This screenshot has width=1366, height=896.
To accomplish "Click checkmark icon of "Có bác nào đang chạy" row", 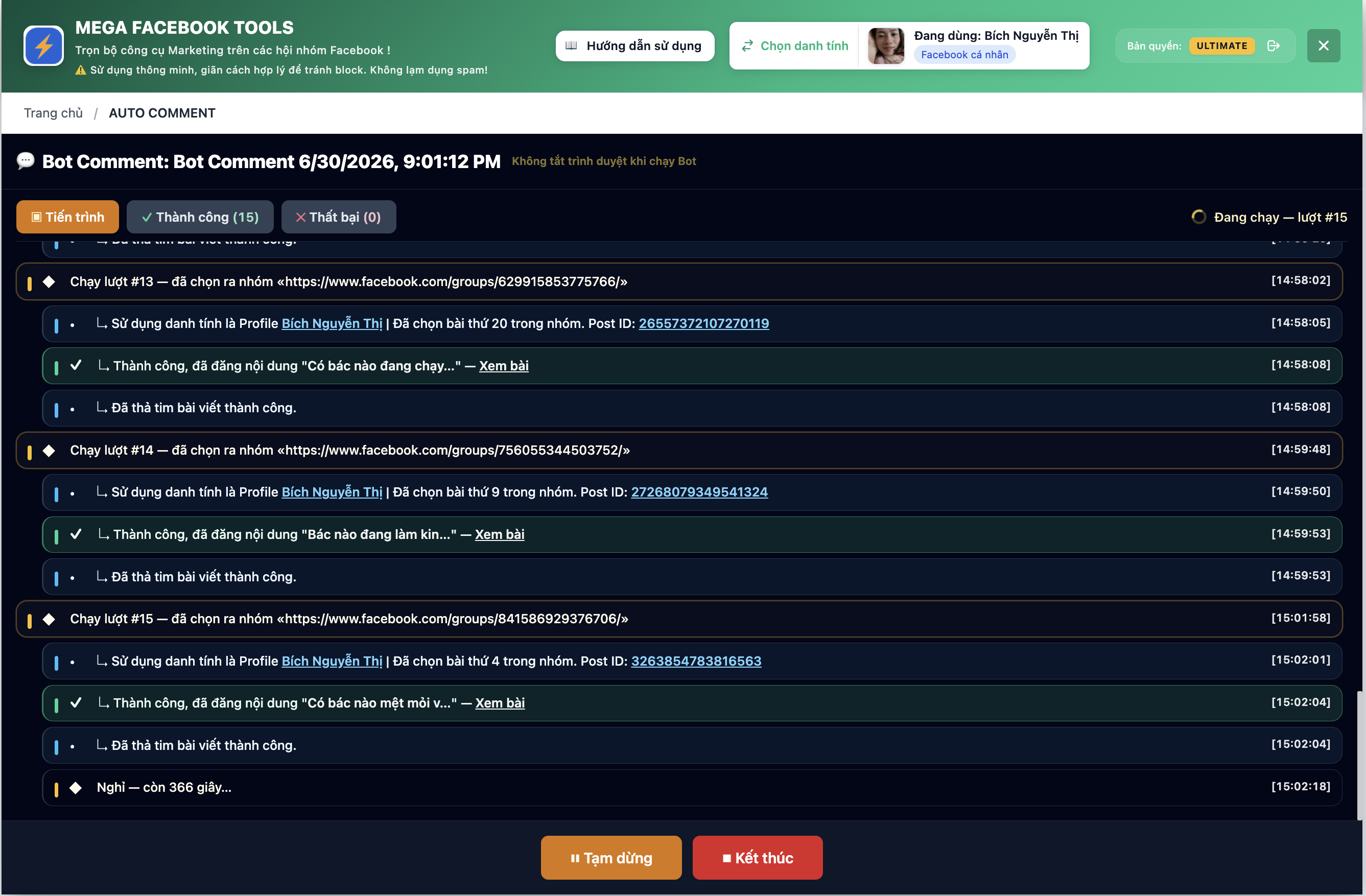I will [x=76, y=365].
